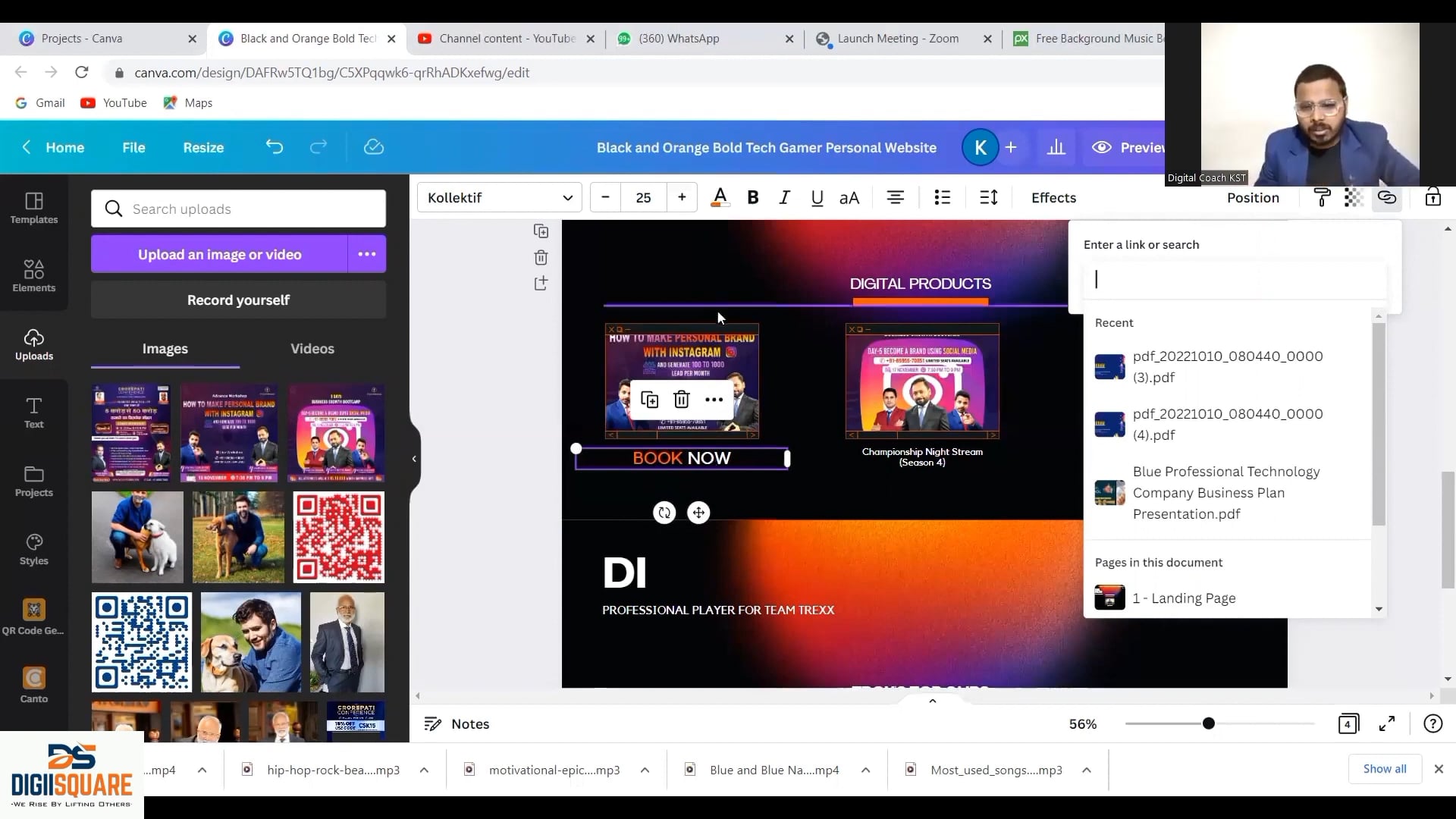Switch to the WhatsApp browser tab
This screenshot has height=819, width=1456.
705,39
